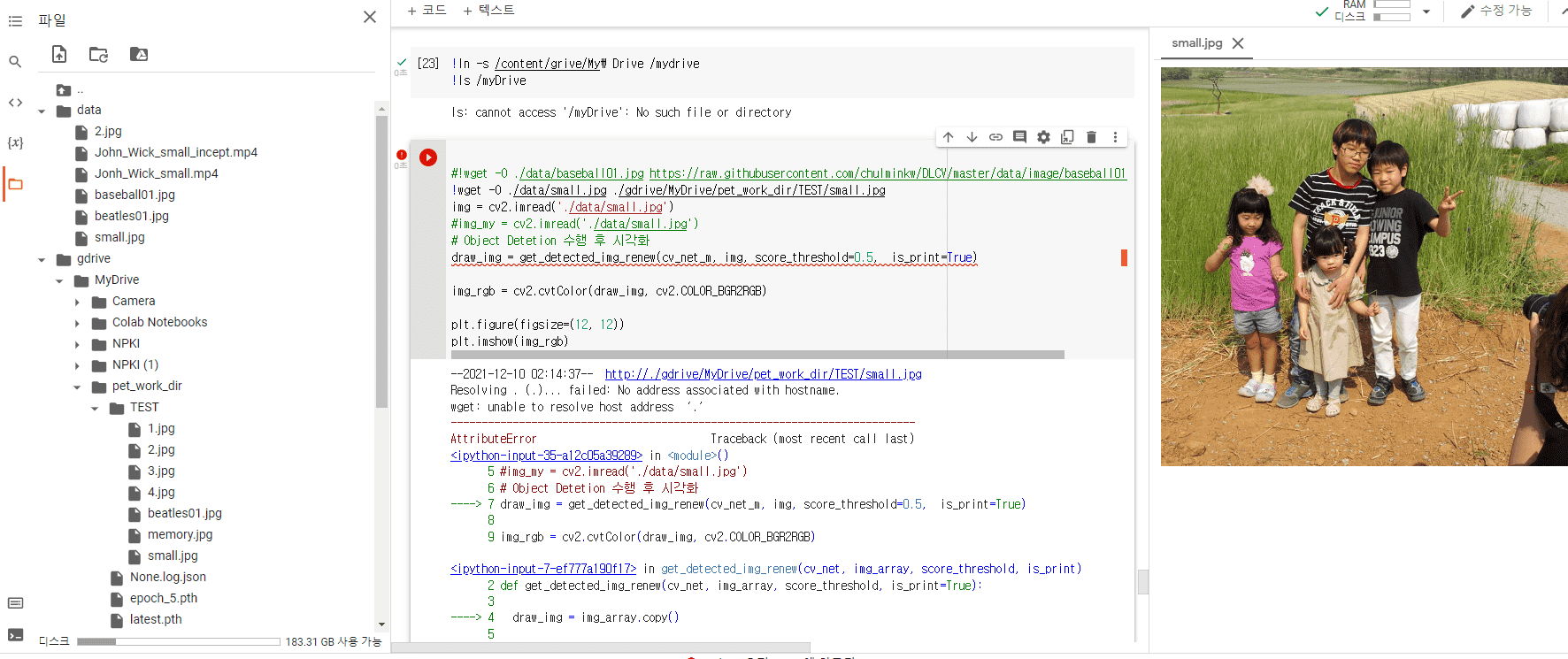The width and height of the screenshot is (1568, 659).
Task: Collapse the gdrive folder
Action: pos(42,260)
